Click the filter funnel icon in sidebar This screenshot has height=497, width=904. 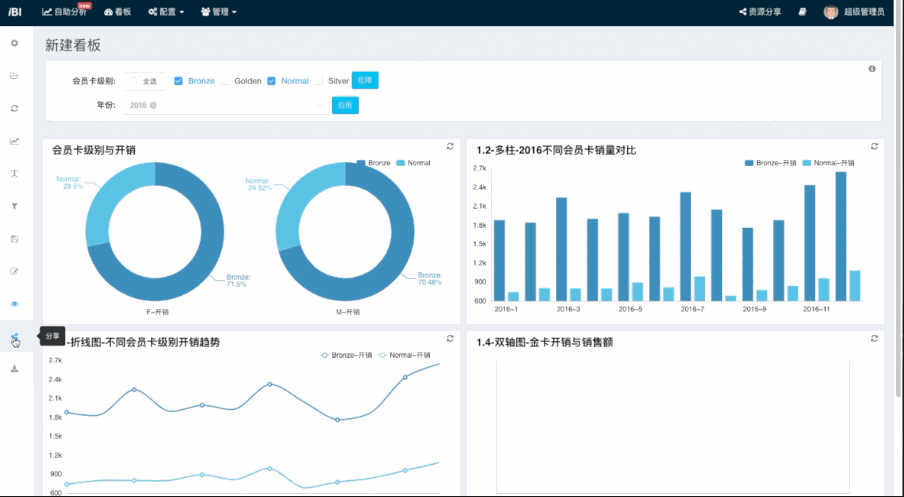click(x=15, y=206)
